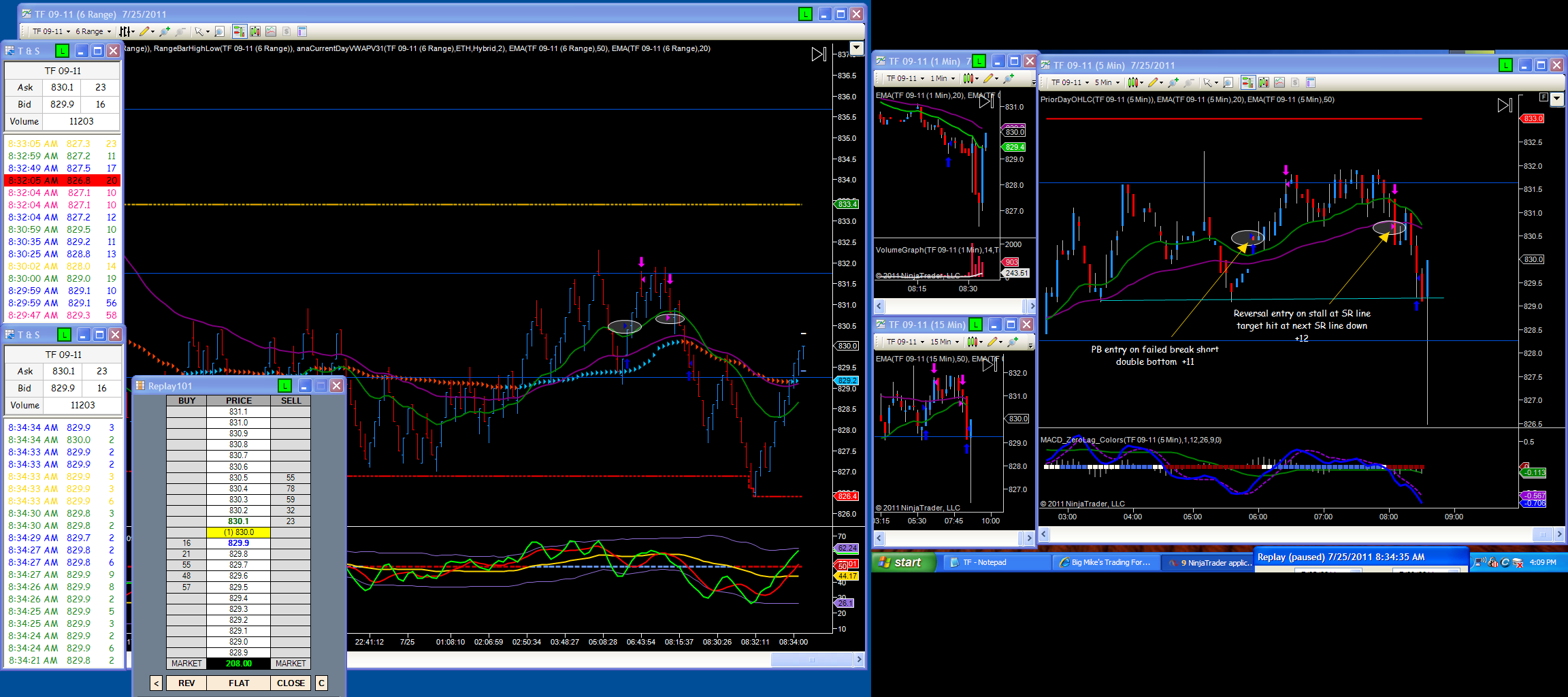The width and height of the screenshot is (1568, 697).
Task: Open the drawing pencil tool in 1 Min chart
Action: coord(991,78)
